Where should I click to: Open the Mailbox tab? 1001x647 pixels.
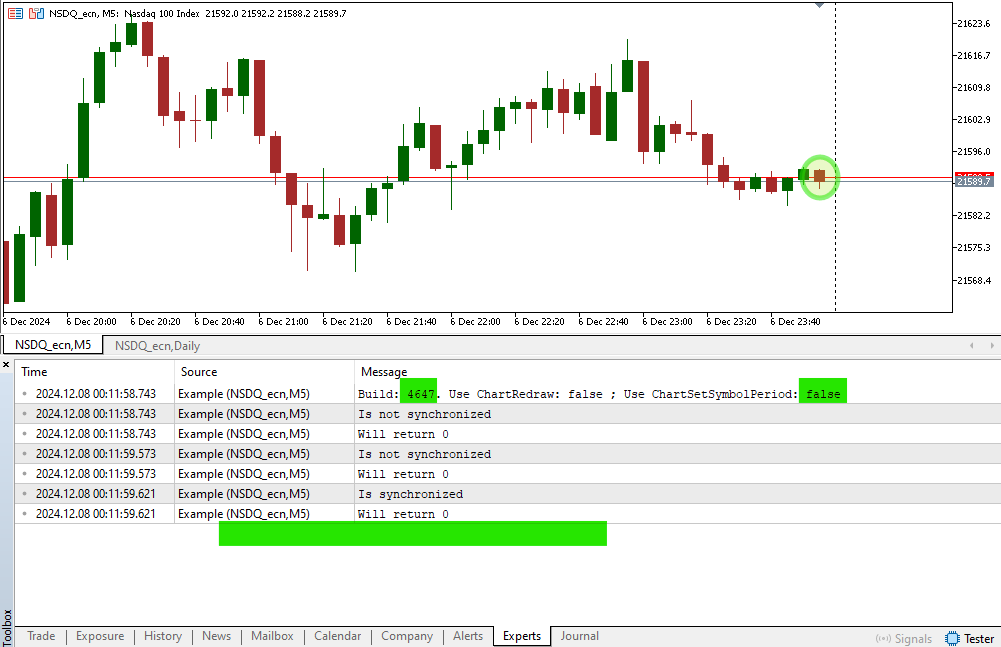(272, 636)
